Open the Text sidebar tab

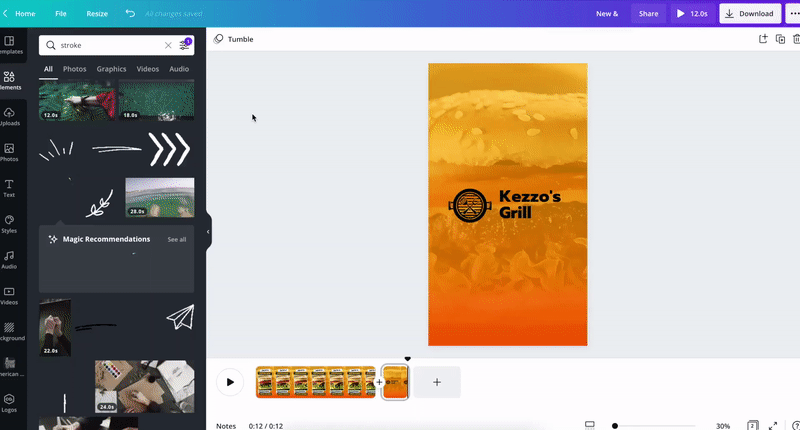pos(9,188)
